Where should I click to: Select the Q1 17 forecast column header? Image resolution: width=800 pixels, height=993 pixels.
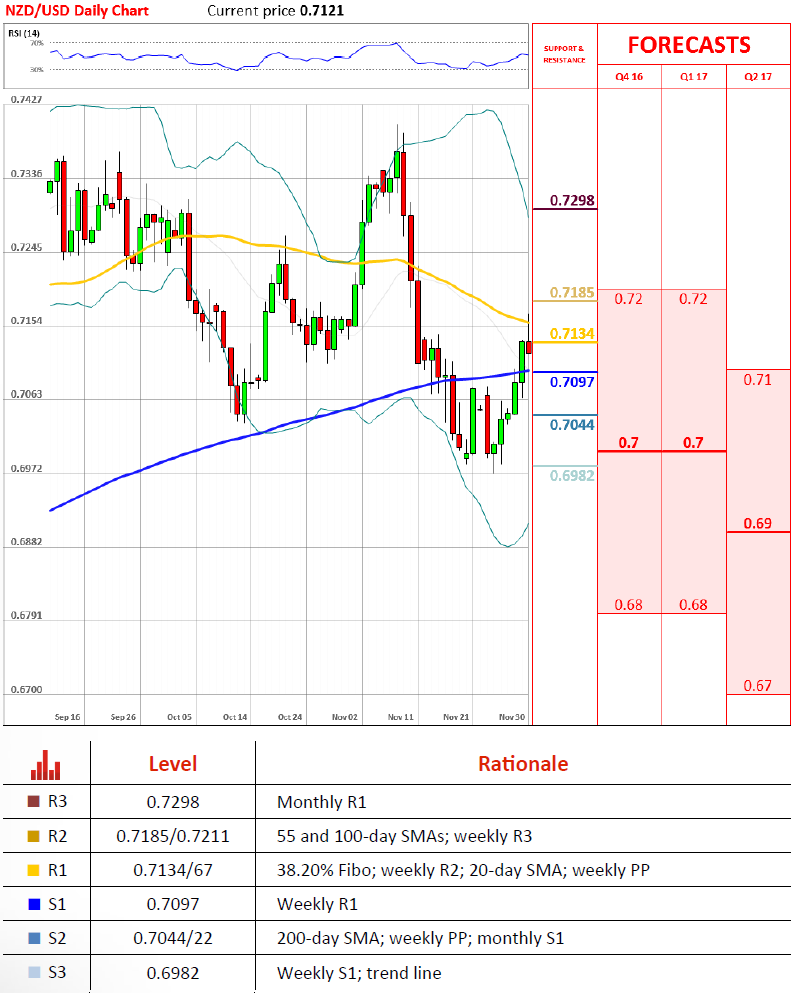(x=694, y=77)
